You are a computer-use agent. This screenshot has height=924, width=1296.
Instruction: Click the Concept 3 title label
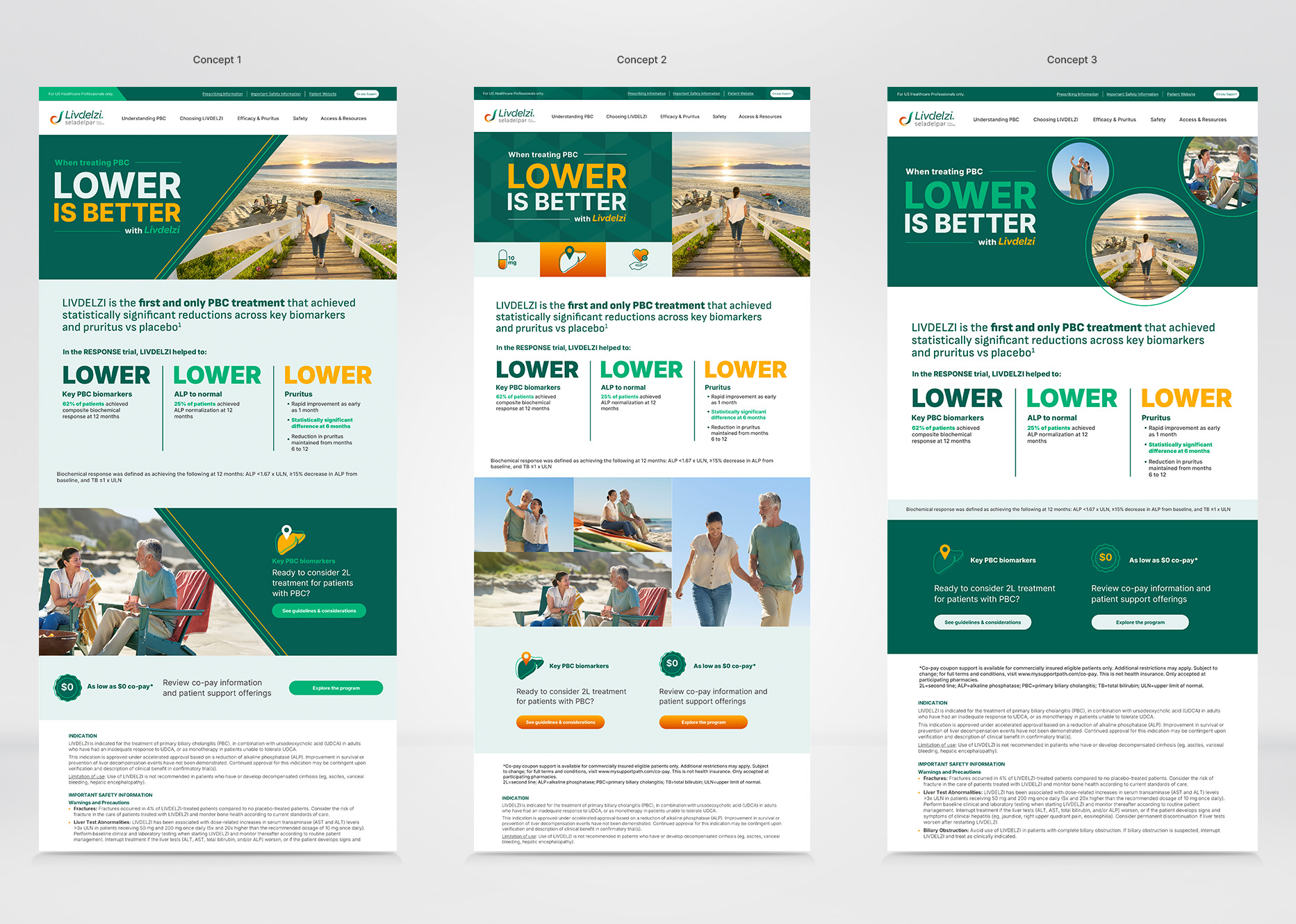point(1072,60)
